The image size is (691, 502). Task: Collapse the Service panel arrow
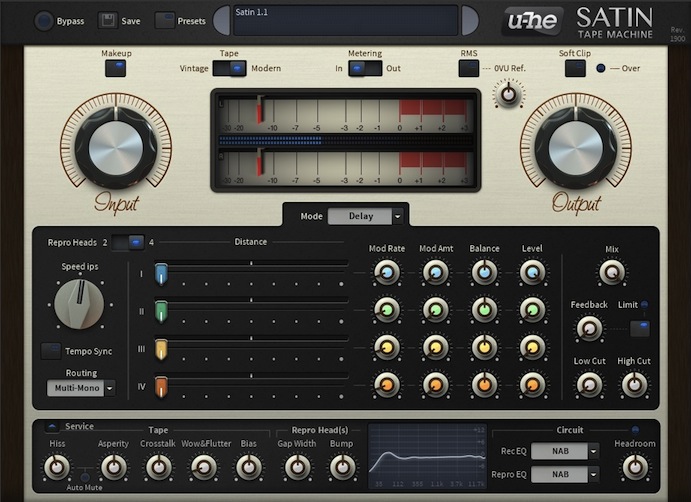(x=52, y=427)
